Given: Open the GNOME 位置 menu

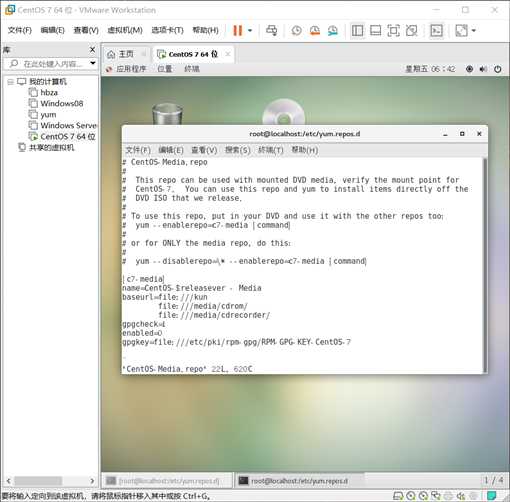Looking at the screenshot, I should (x=165, y=69).
